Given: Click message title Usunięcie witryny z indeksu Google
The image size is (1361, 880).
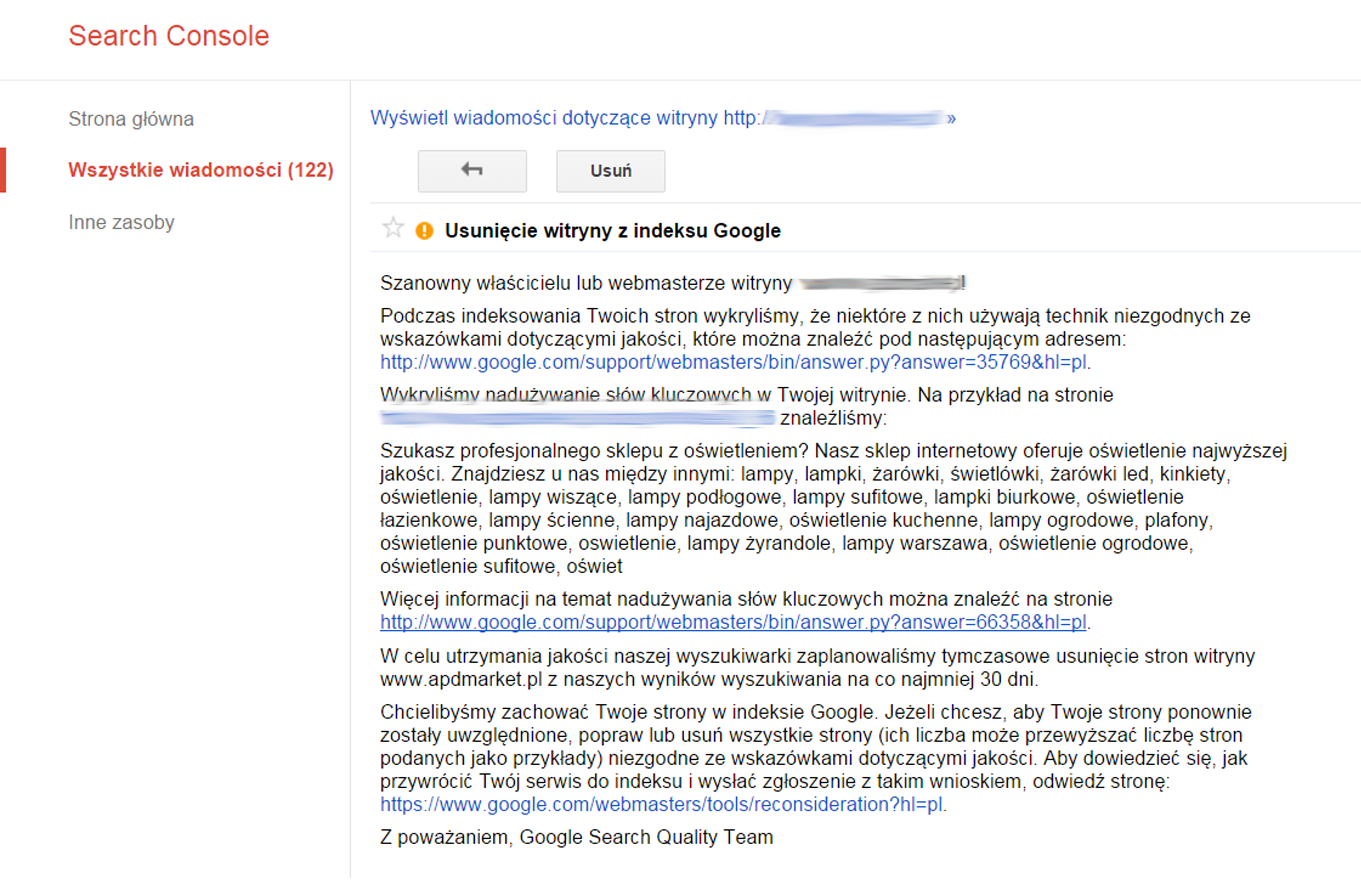Looking at the screenshot, I should 612,231.
